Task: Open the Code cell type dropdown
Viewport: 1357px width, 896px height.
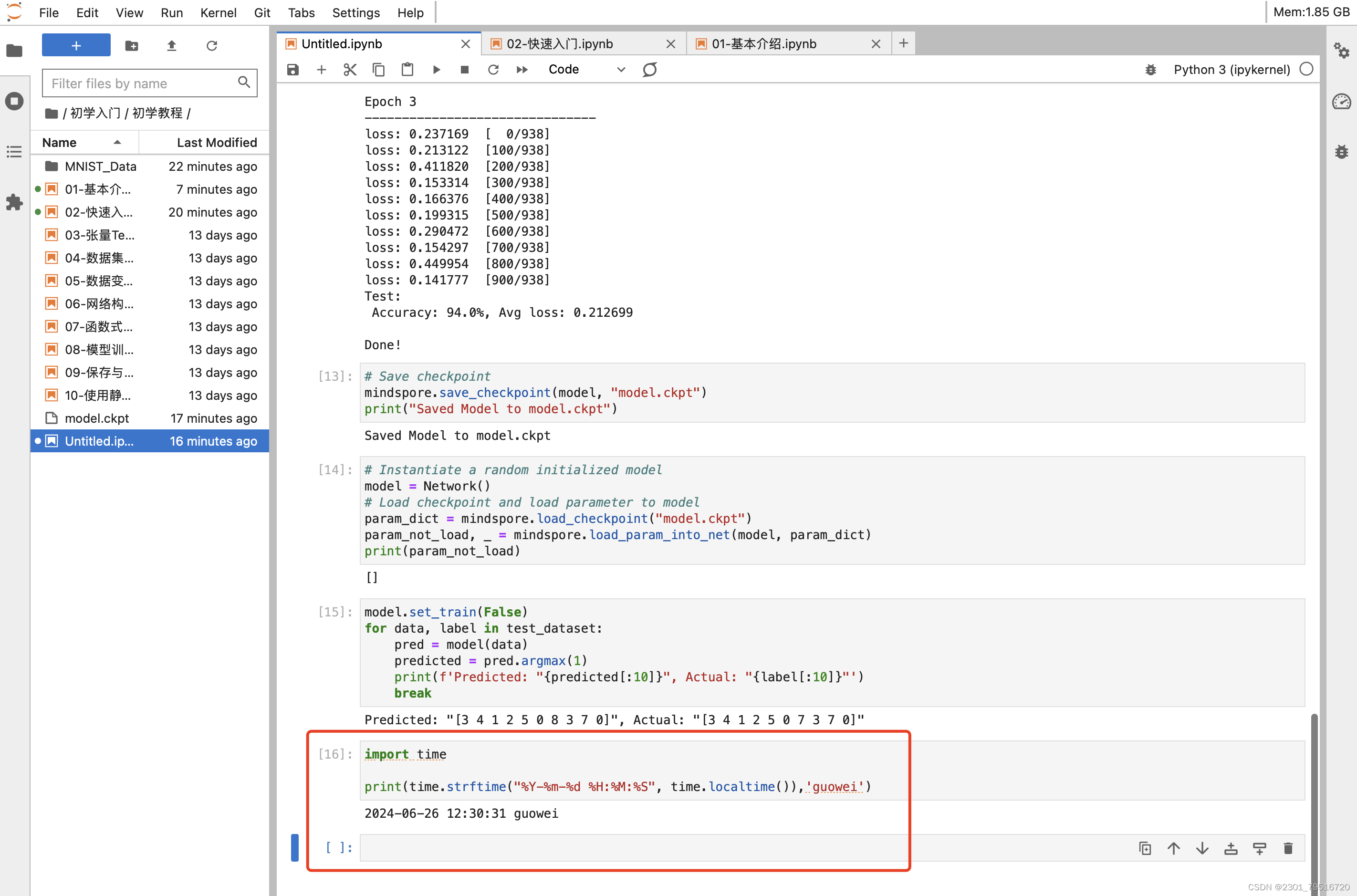Action: click(x=587, y=70)
